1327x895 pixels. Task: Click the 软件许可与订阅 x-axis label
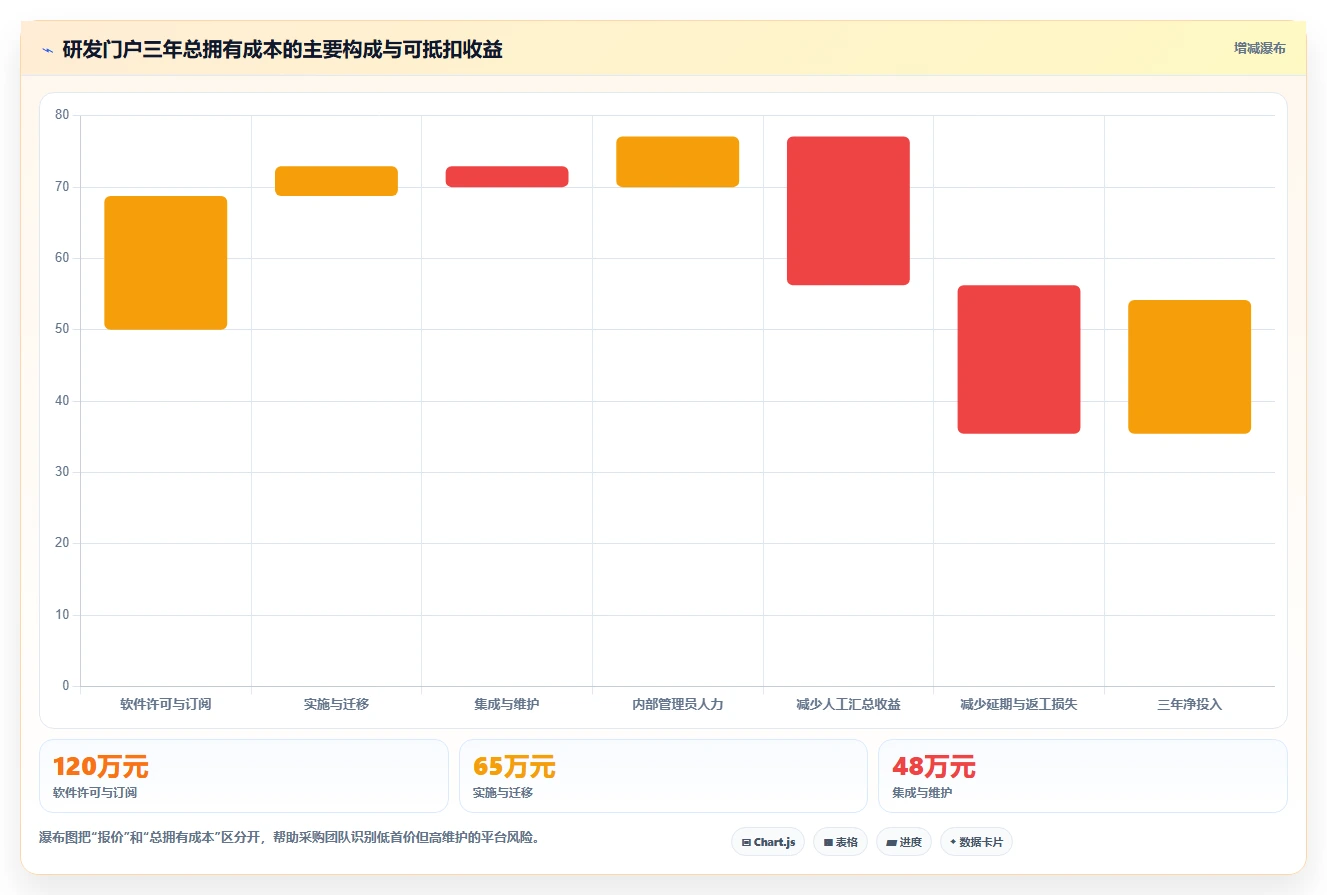pyautogui.click(x=166, y=704)
